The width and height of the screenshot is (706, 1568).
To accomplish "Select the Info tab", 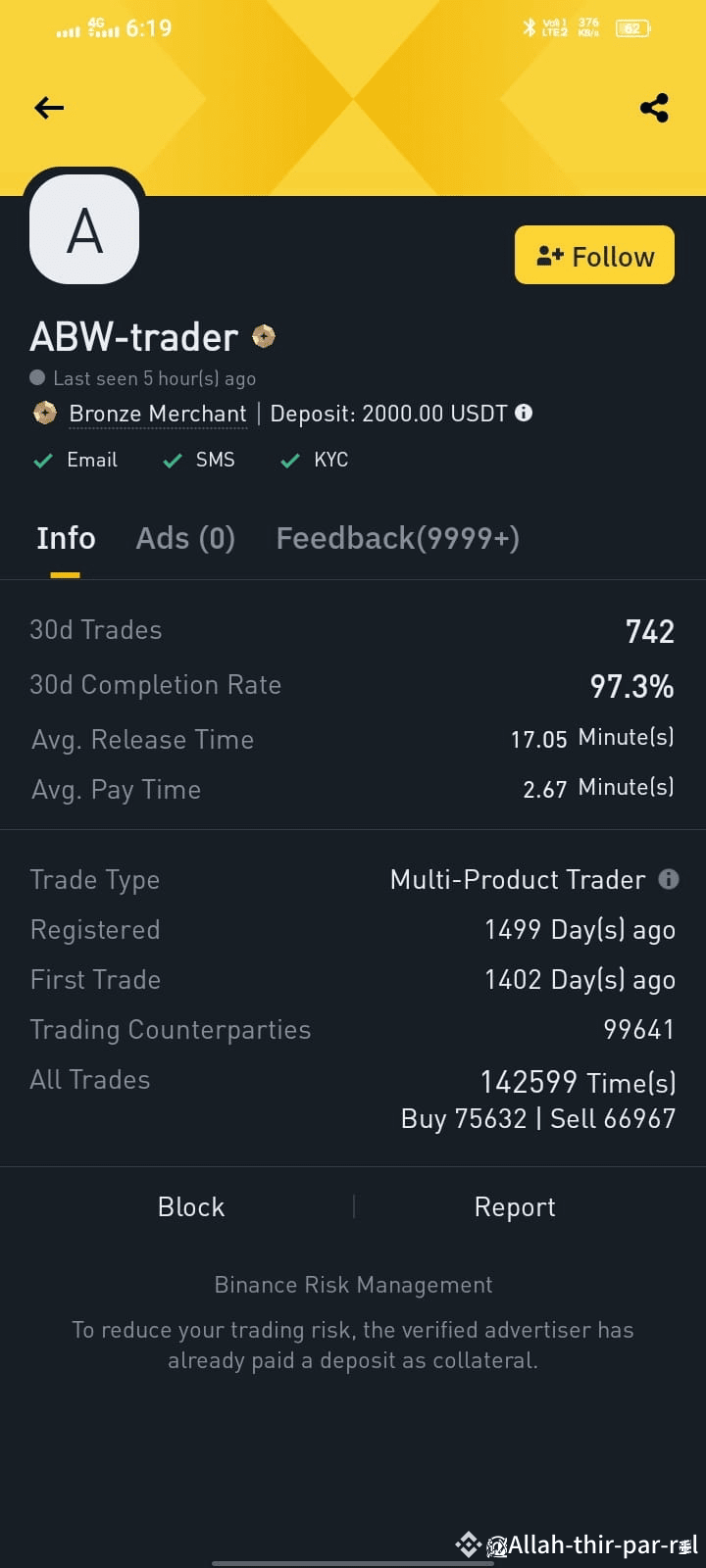I will [66, 538].
